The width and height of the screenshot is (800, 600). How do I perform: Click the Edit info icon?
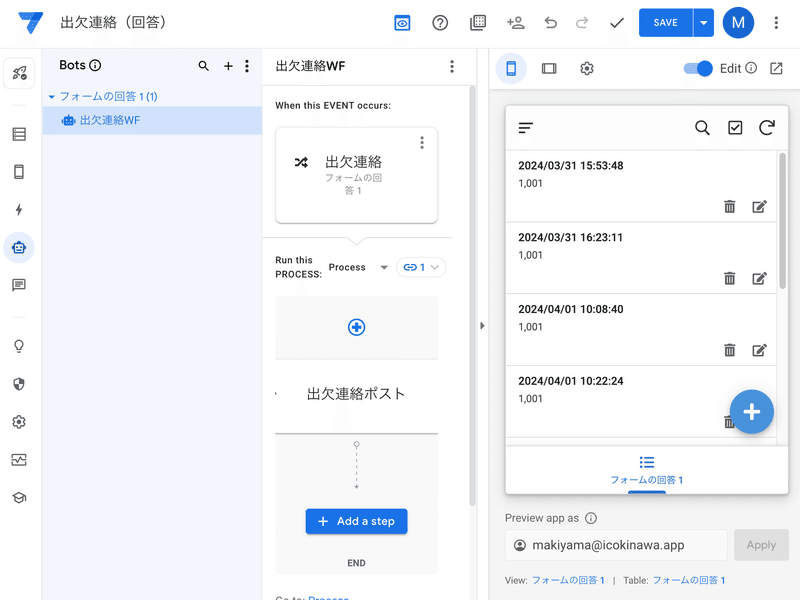[x=751, y=68]
